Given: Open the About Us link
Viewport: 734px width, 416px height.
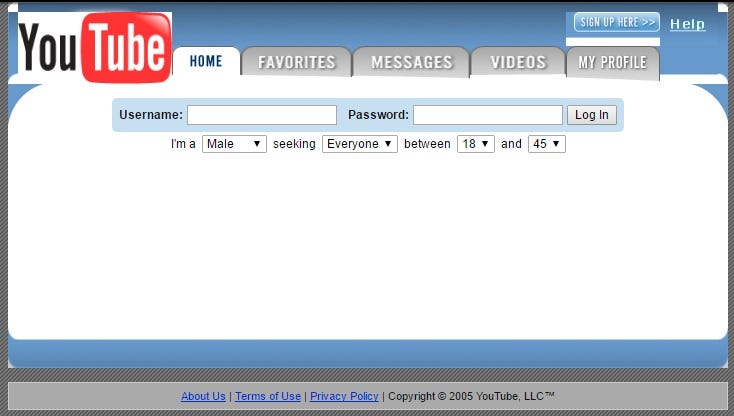Looking at the screenshot, I should click(203, 396).
